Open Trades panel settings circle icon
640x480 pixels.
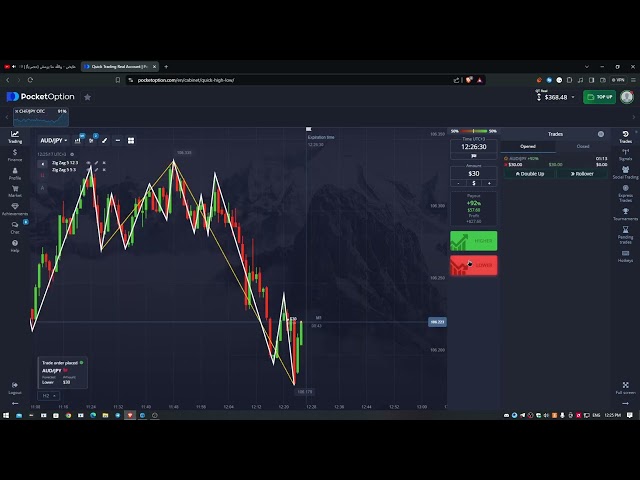[601, 134]
